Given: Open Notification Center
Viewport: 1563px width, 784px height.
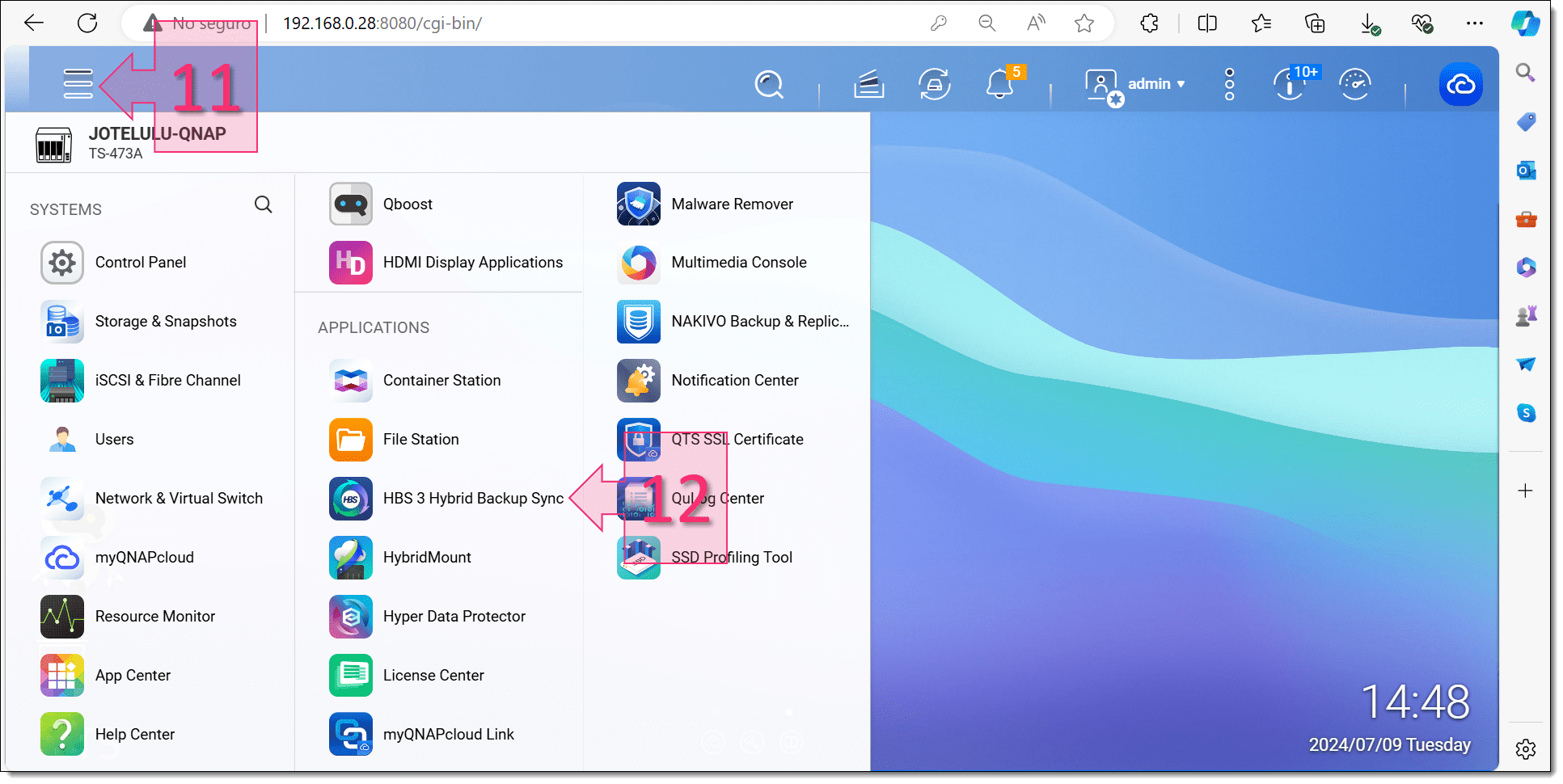Looking at the screenshot, I should [x=708, y=381].
